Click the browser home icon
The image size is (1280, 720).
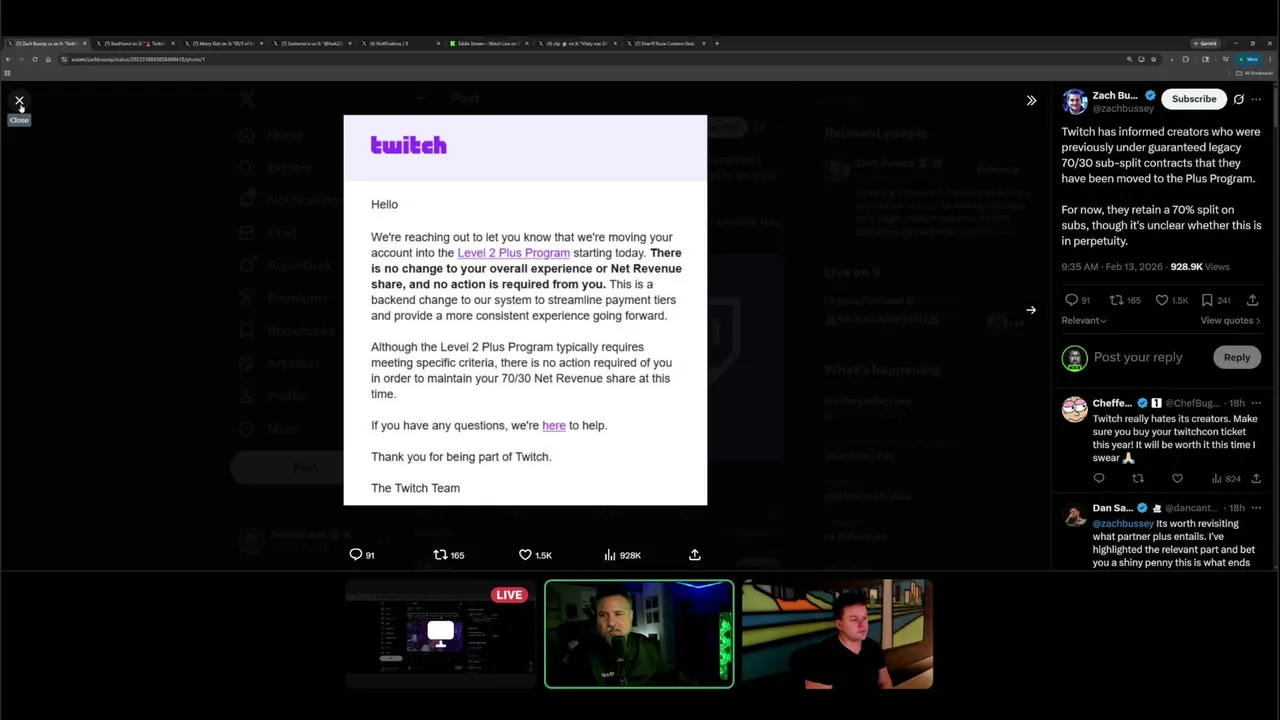[48, 59]
